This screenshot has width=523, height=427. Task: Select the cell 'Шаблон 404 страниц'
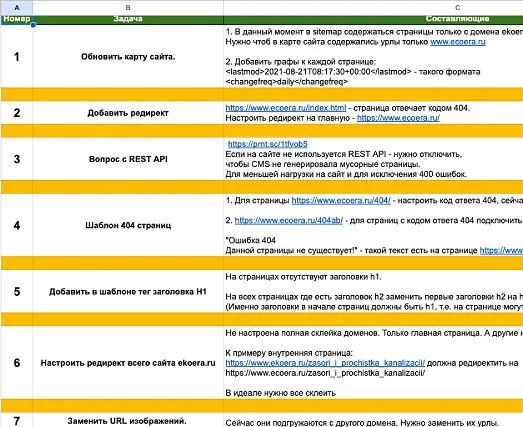128,226
